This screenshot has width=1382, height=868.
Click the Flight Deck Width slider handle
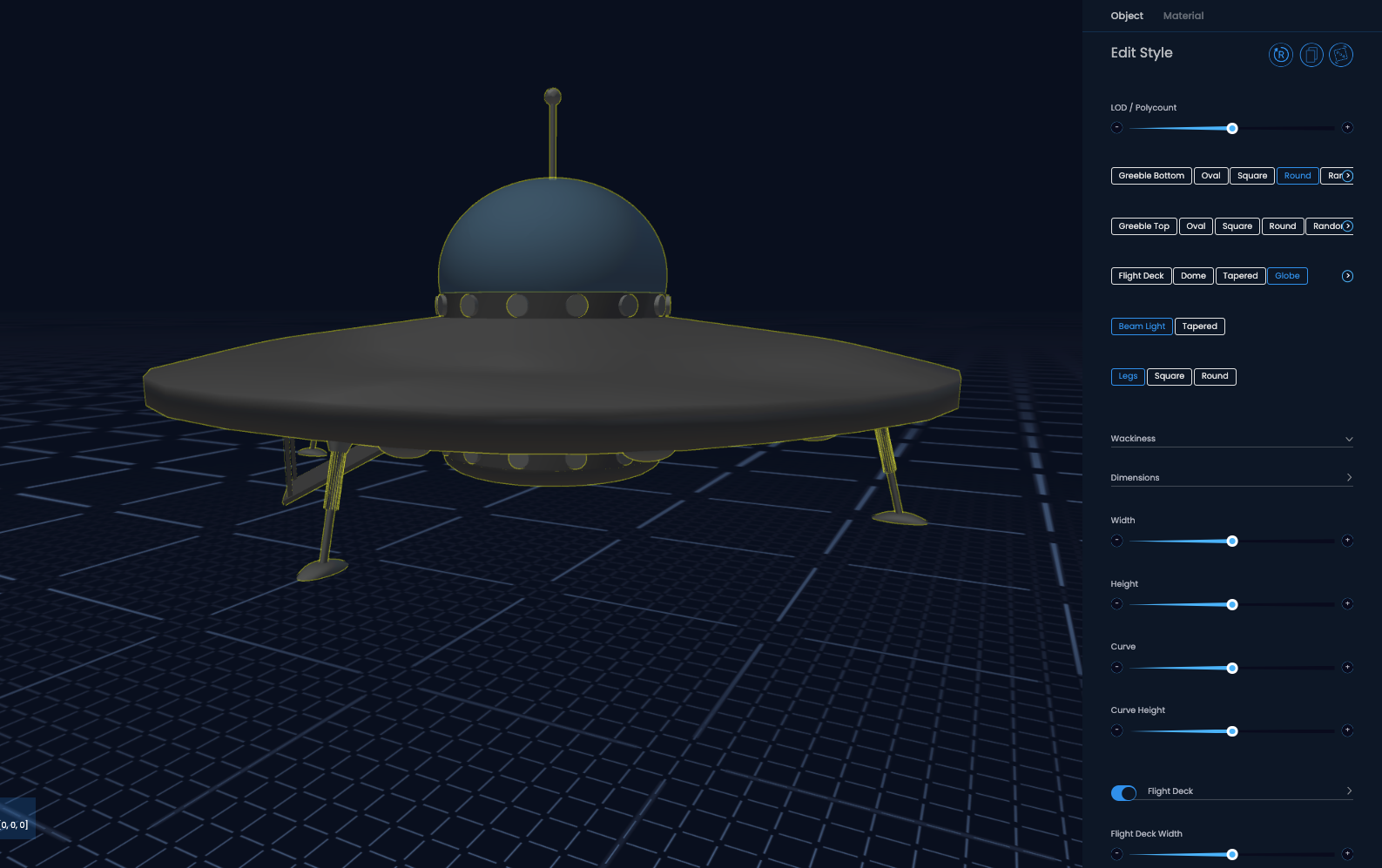coord(1232,855)
